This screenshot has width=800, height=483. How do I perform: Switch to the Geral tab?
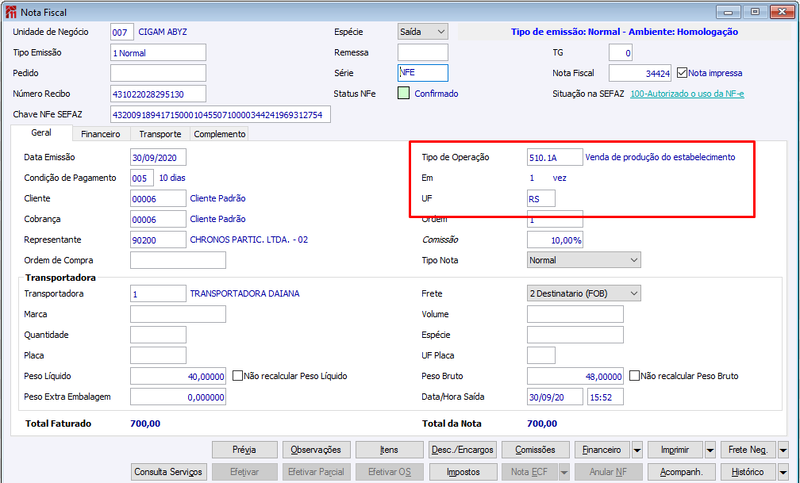[x=41, y=133]
